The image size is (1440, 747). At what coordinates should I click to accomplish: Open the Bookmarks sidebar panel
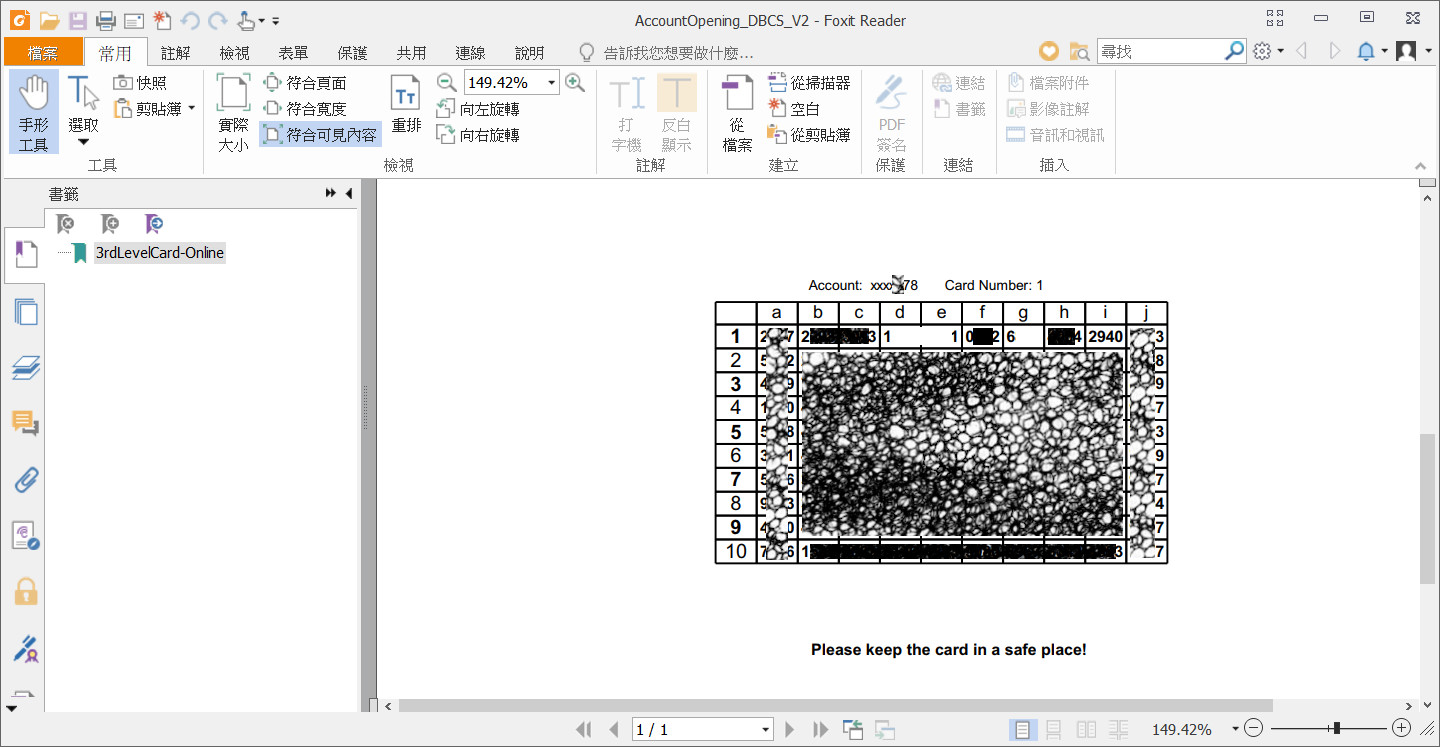(25, 255)
